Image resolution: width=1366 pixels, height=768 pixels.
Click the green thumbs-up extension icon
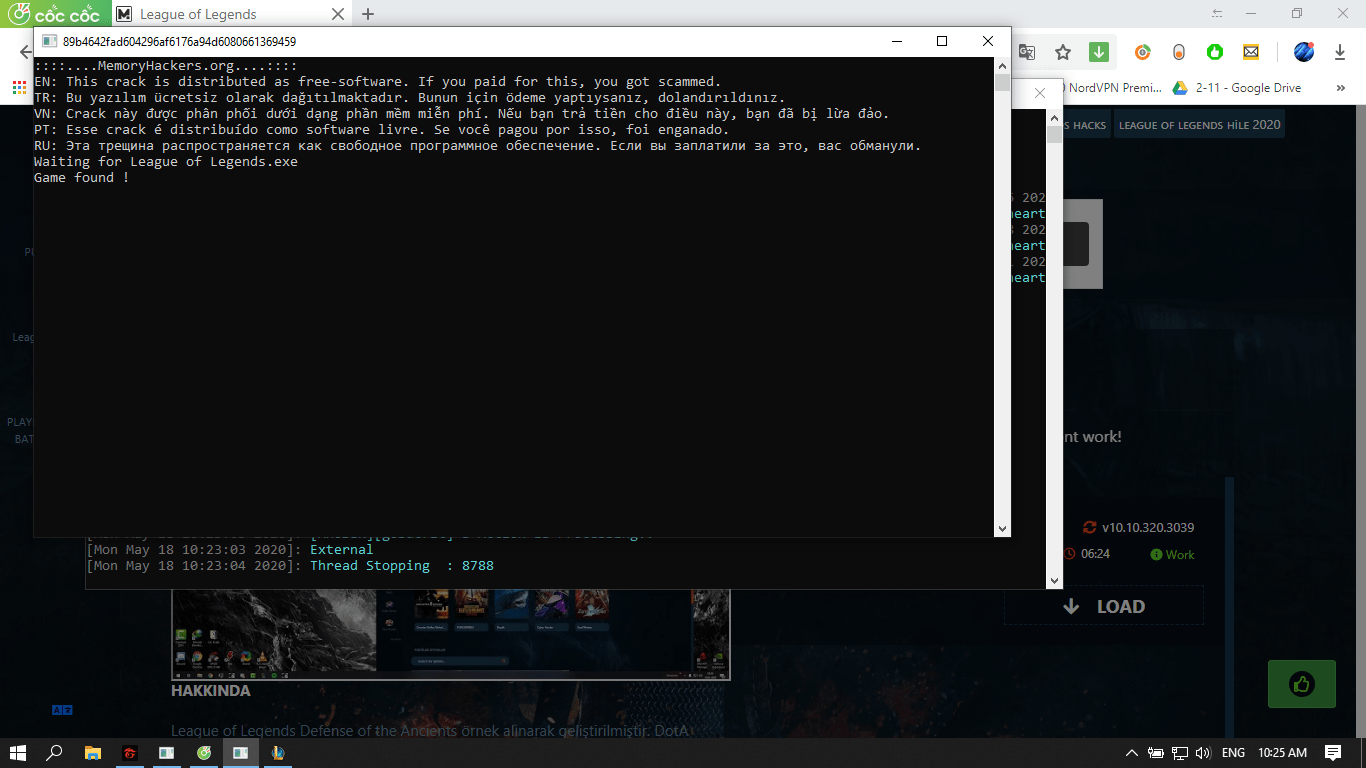[1215, 52]
